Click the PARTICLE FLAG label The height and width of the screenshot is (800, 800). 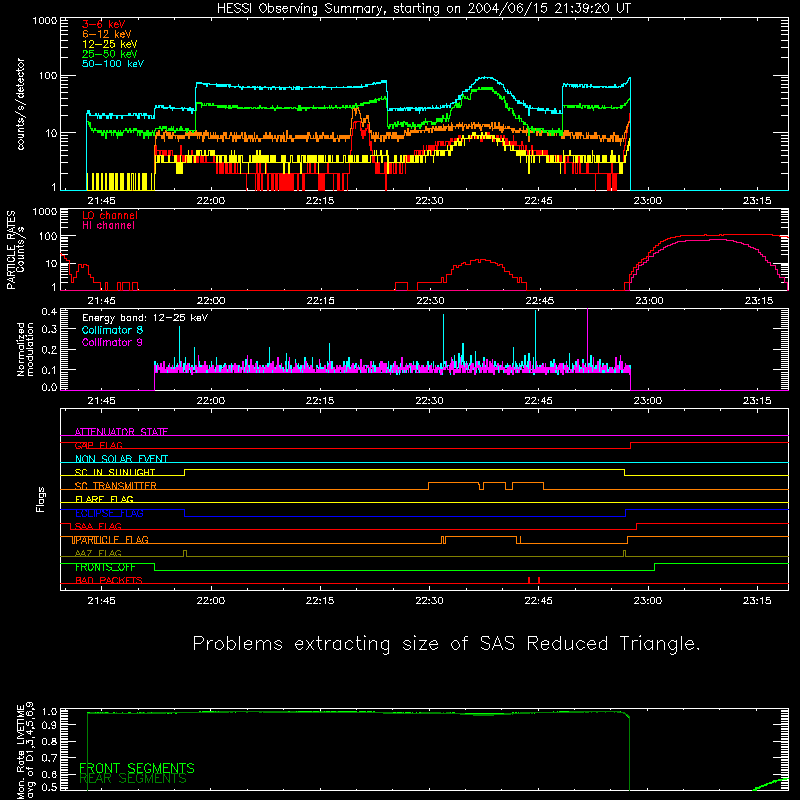111,540
